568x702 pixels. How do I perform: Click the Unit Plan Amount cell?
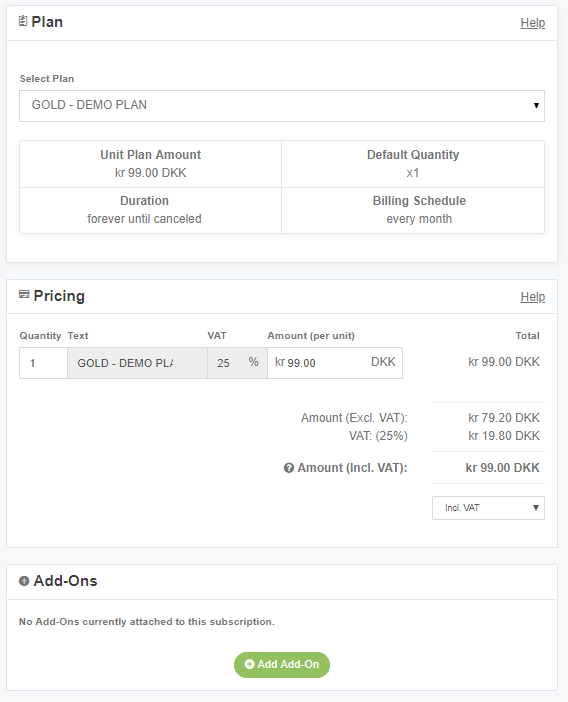(150, 164)
